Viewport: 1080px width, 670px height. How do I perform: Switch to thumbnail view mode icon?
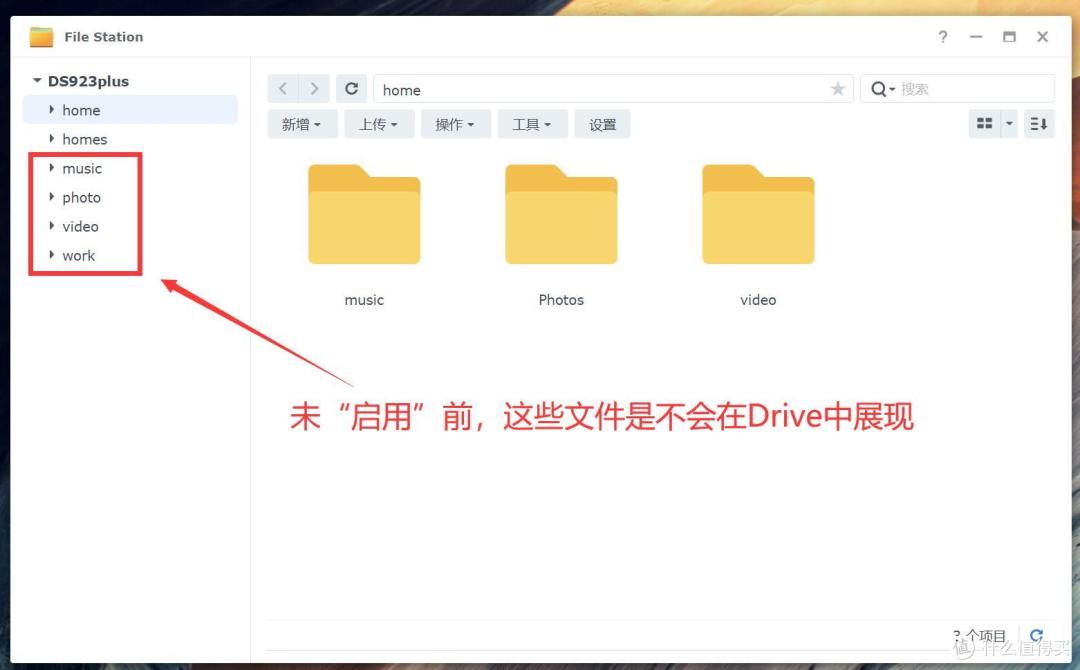(984, 124)
